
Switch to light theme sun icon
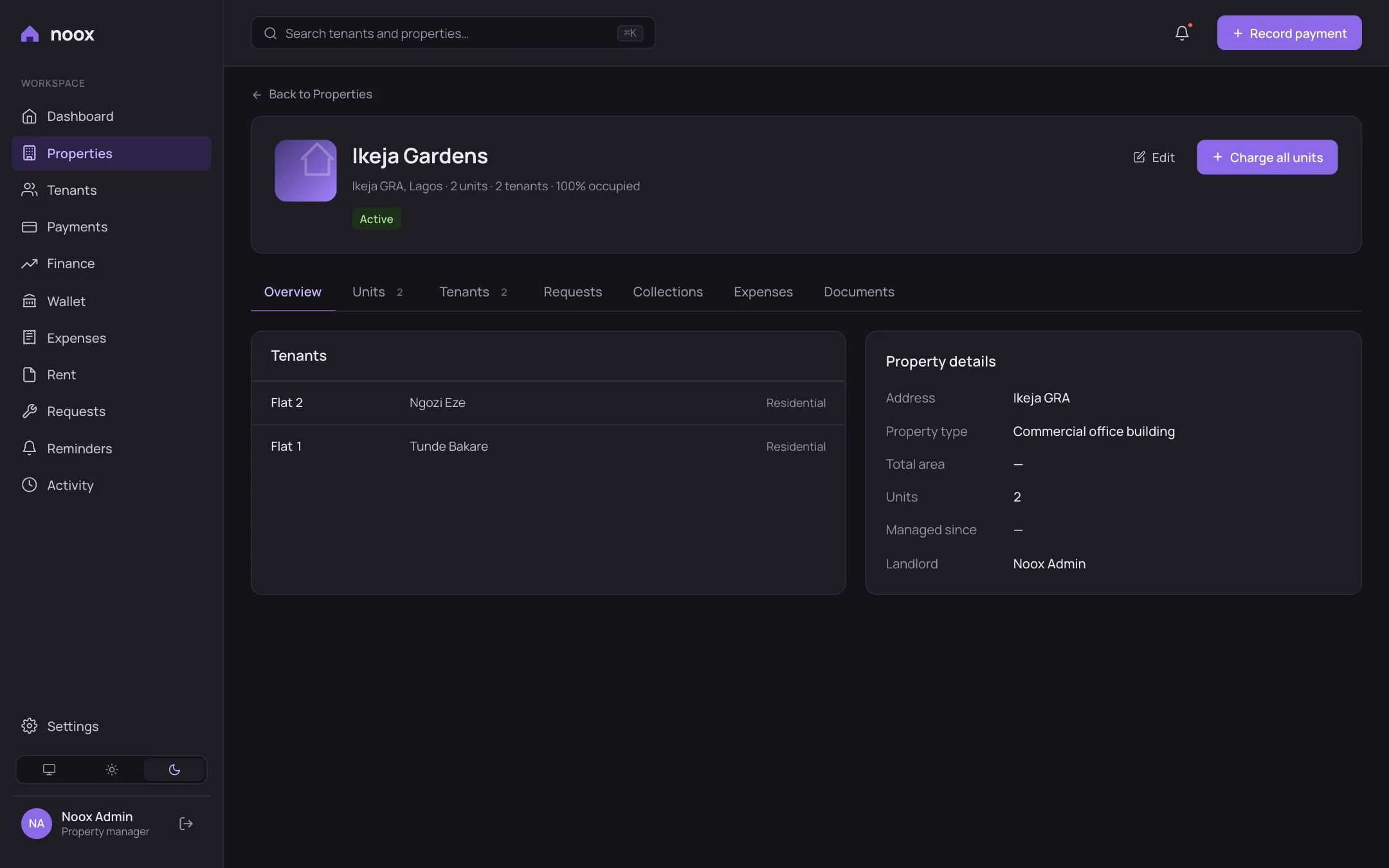tap(112, 770)
